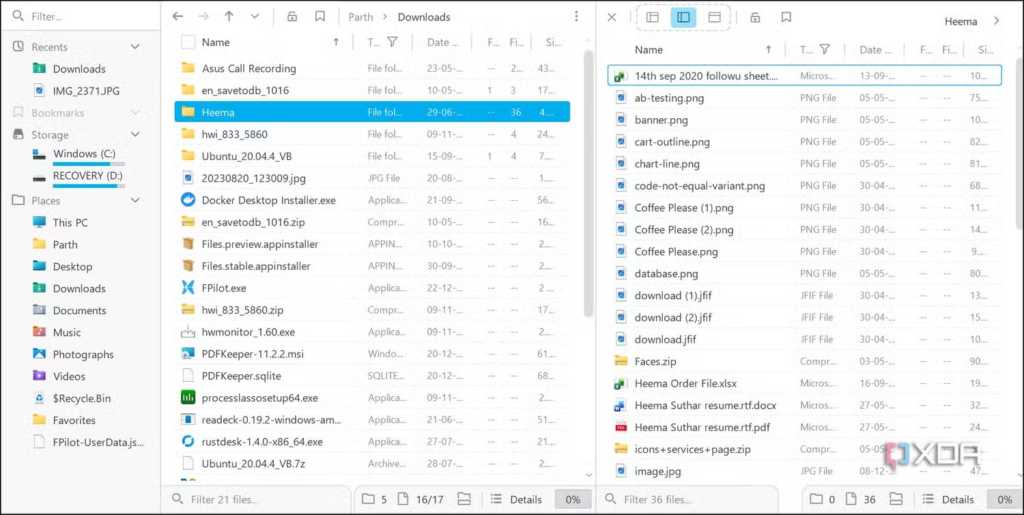Select Photographs in the Places list
Image resolution: width=1024 pixels, height=515 pixels.
pyautogui.click(x=83, y=355)
